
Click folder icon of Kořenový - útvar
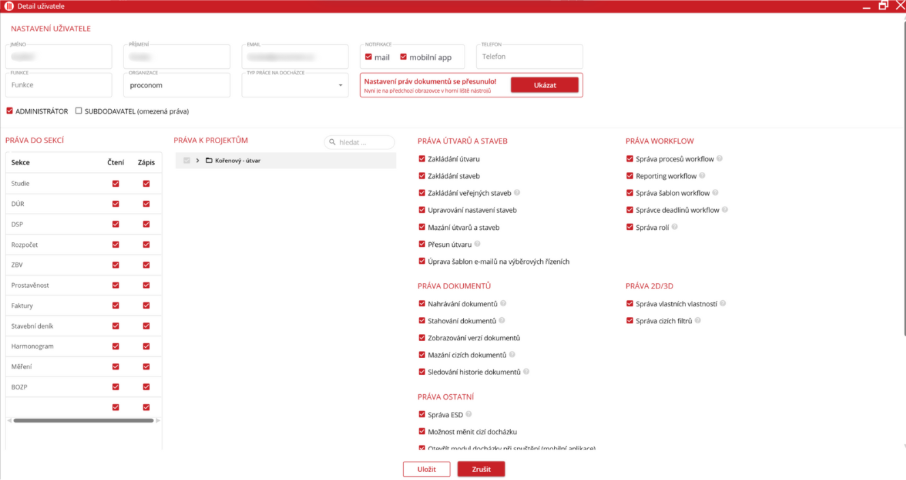coord(208,160)
